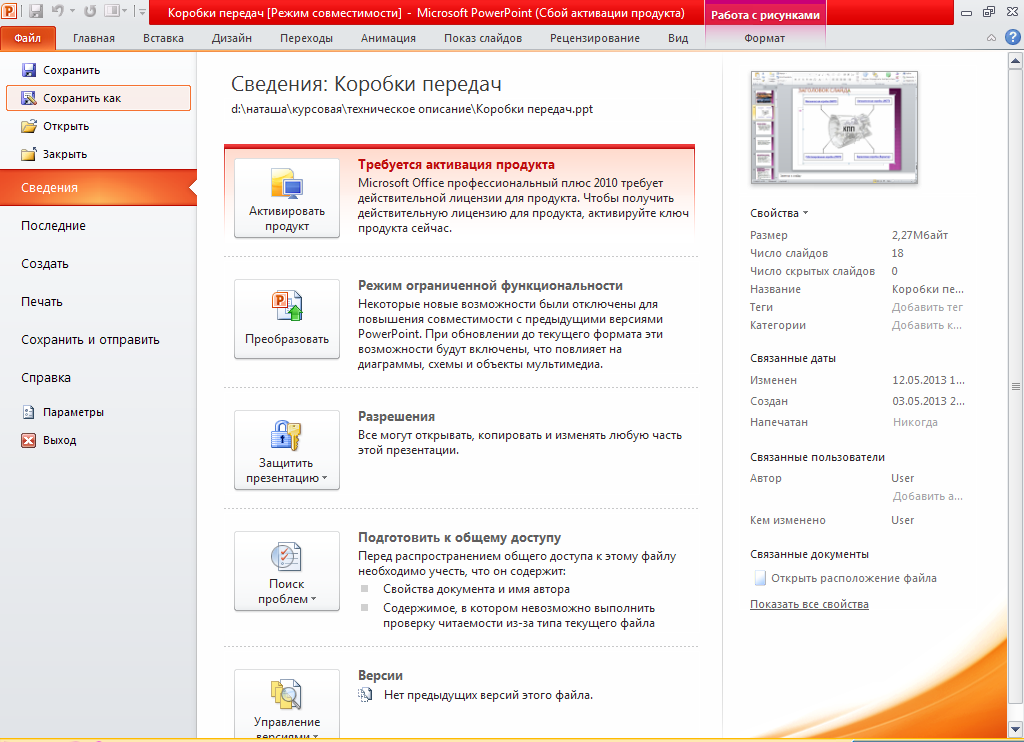Click the Преобразовать convert icon button
The image size is (1024, 742).
(287, 319)
